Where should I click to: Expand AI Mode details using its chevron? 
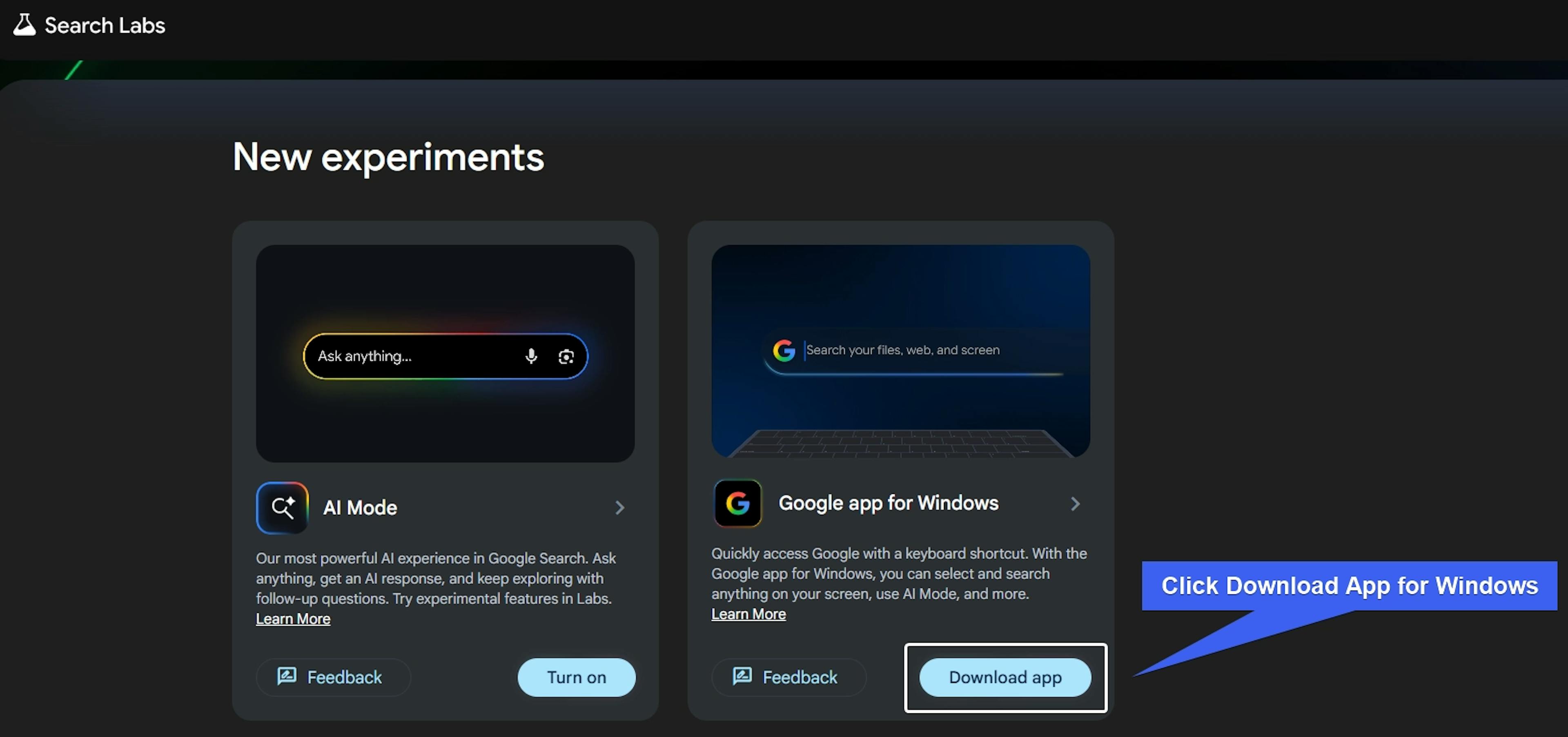pyautogui.click(x=620, y=507)
